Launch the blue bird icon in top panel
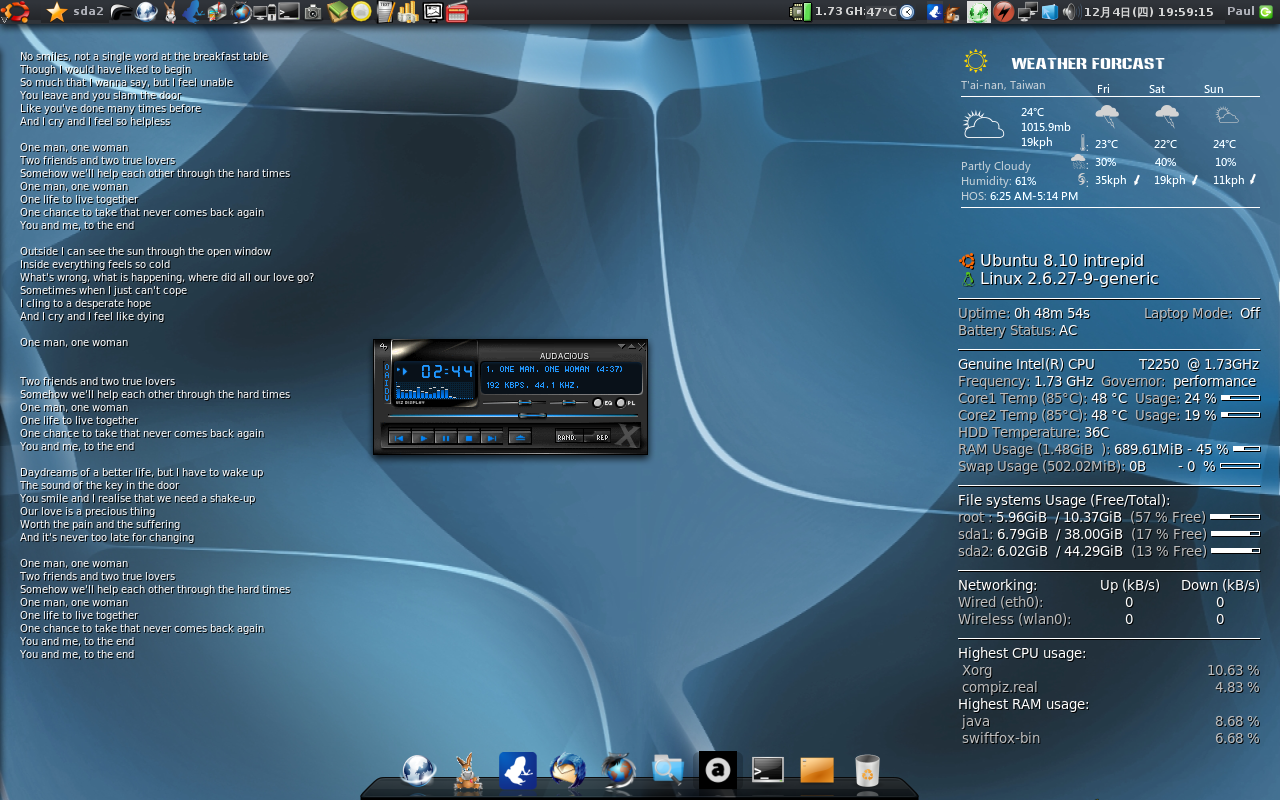Screen dimensions: 1280x800 pyautogui.click(x=194, y=12)
